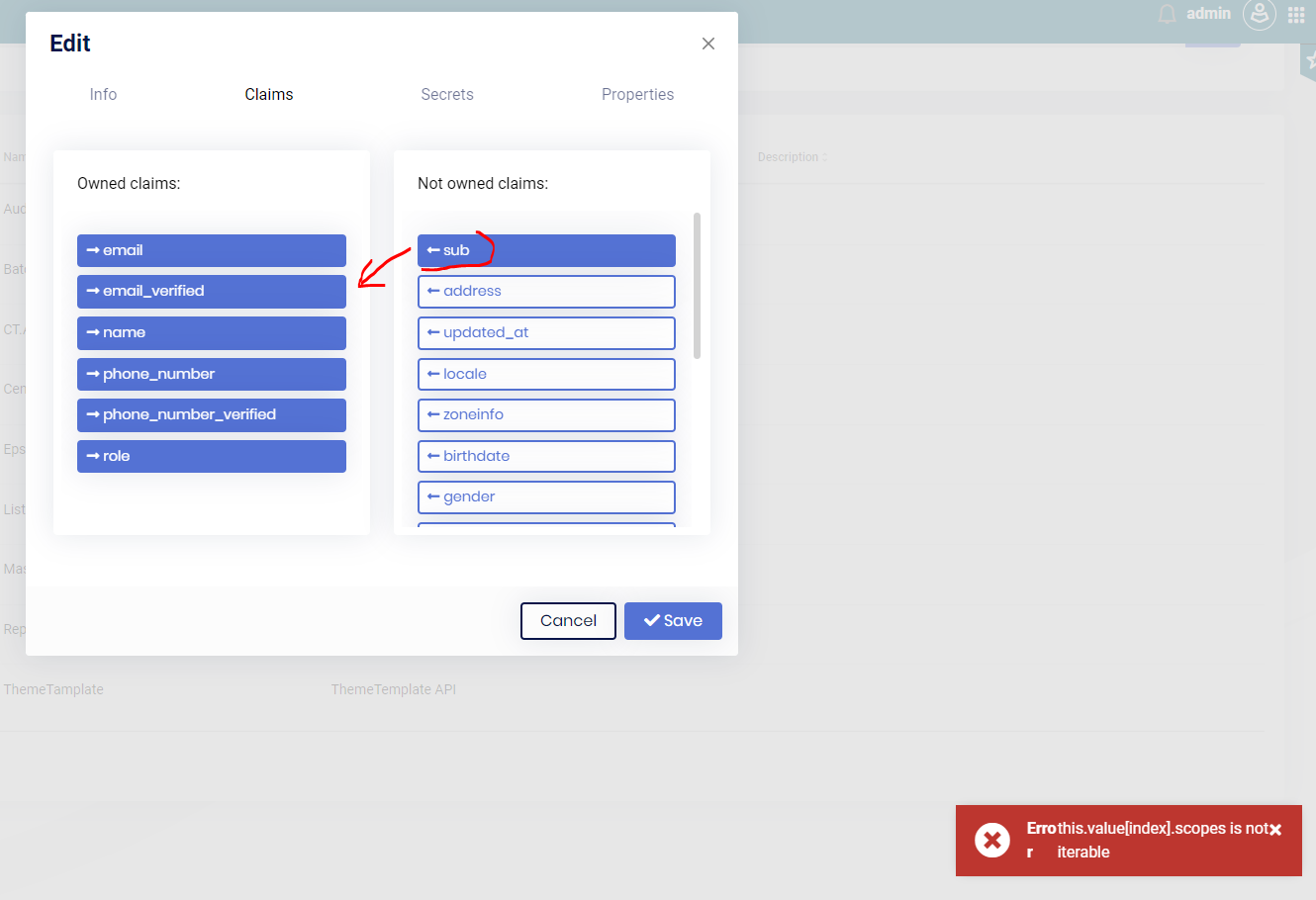
Task: Add the zoneinfo claim to owned
Action: click(546, 415)
